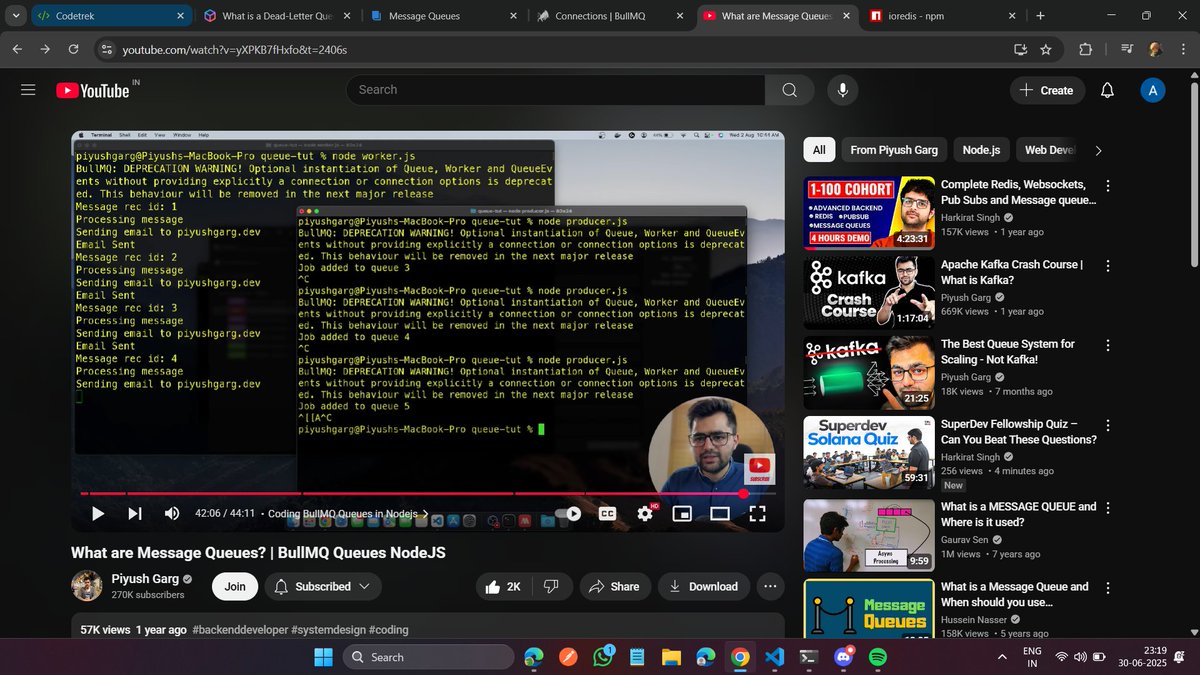Select the 'All' filter chip

819,150
